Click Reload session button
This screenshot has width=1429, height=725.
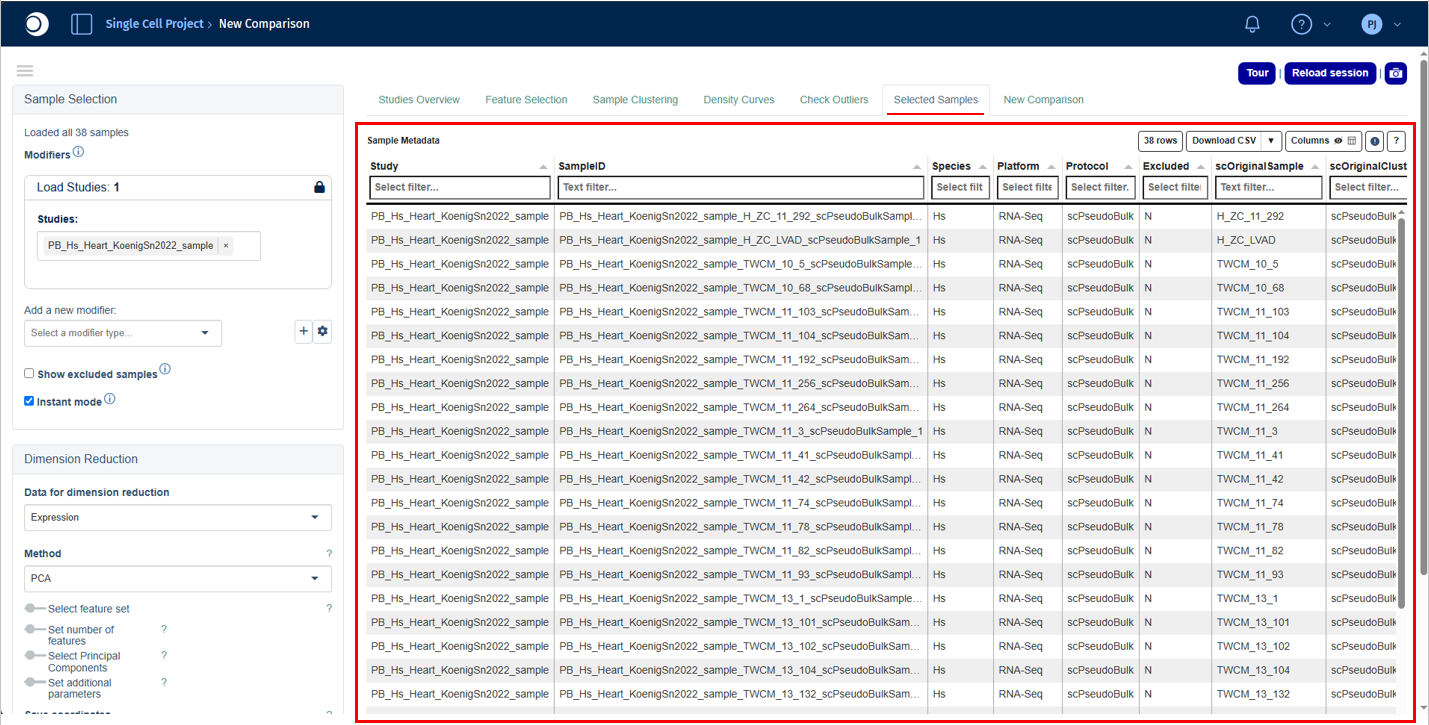pos(1330,73)
